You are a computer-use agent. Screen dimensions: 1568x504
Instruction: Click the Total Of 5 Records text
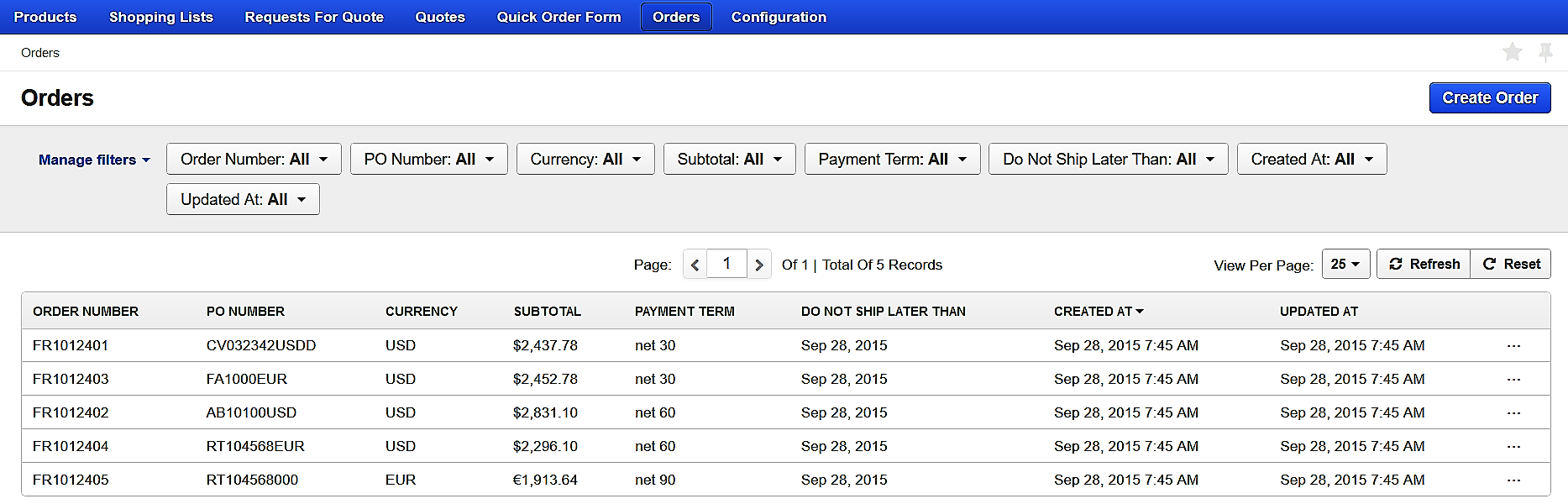(882, 265)
